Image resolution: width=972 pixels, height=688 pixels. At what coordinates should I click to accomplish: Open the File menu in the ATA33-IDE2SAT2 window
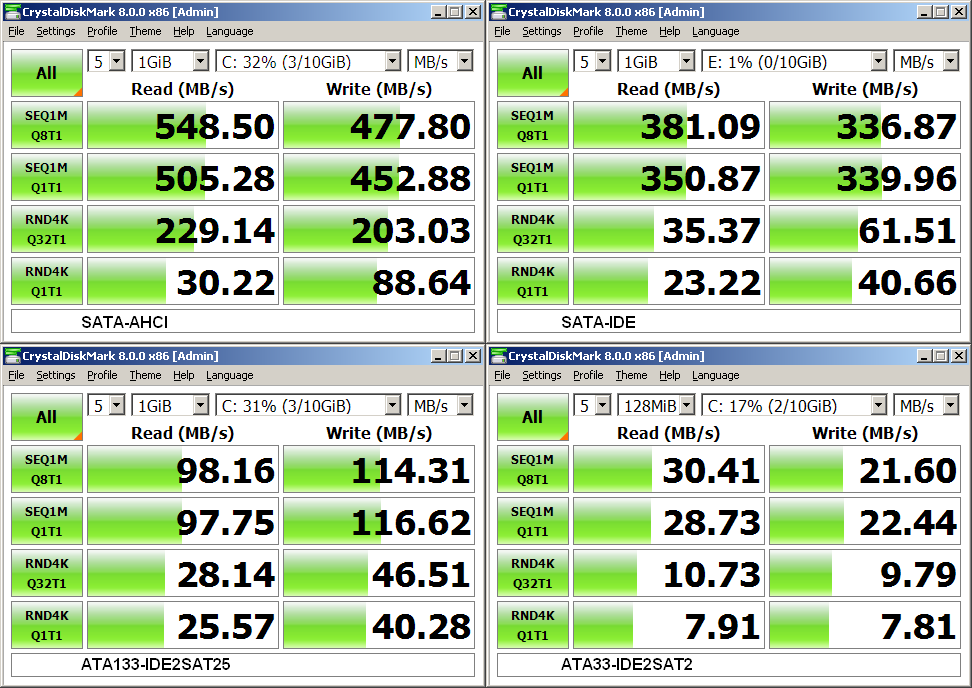[502, 375]
